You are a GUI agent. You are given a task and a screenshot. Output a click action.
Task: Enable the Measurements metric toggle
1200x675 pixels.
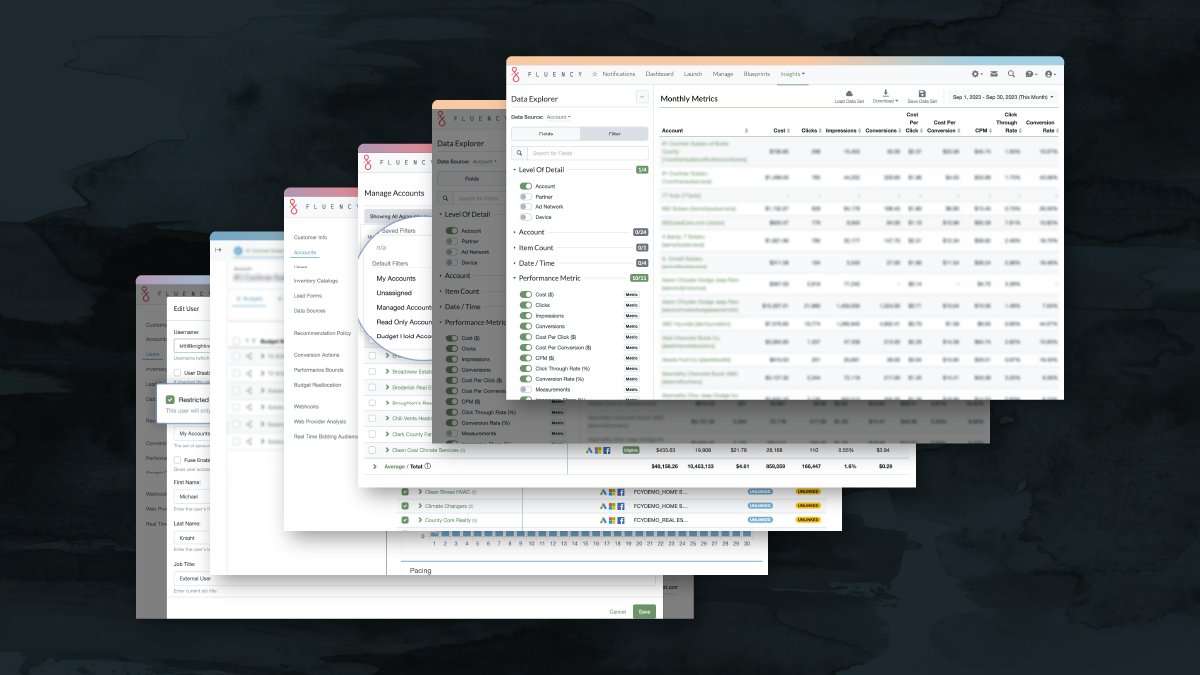coord(524,389)
